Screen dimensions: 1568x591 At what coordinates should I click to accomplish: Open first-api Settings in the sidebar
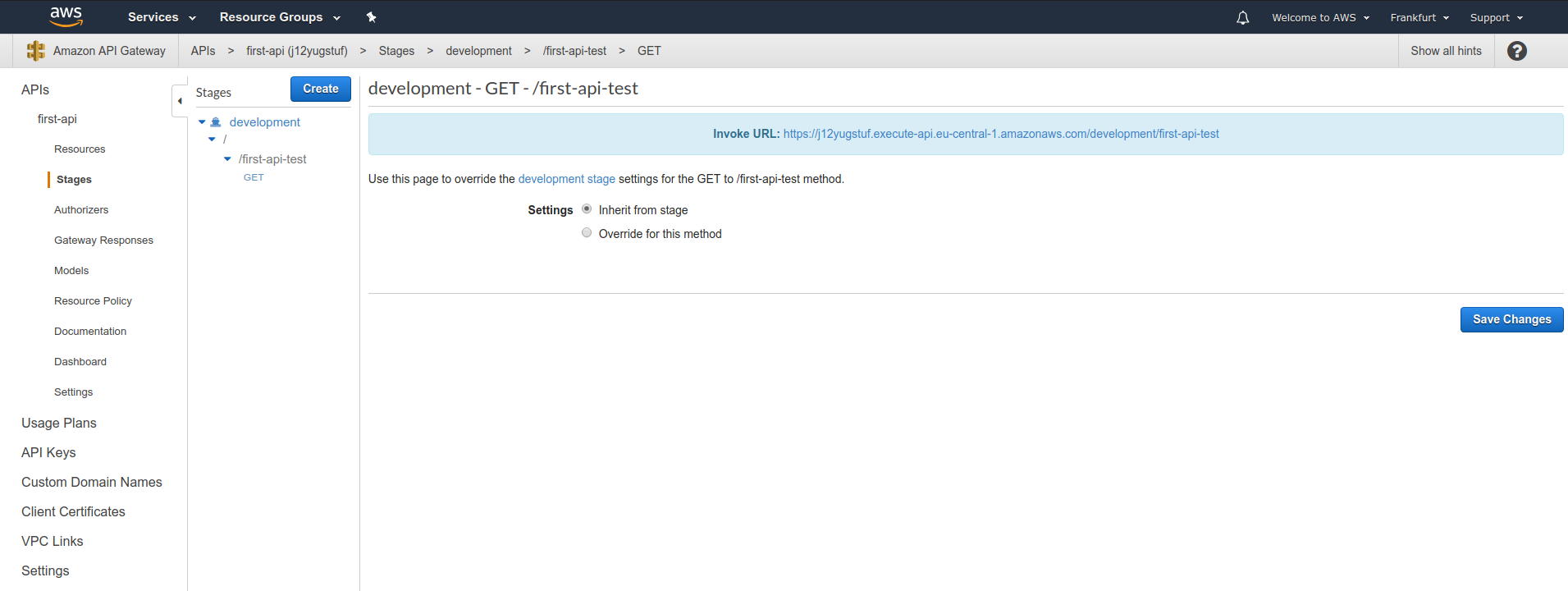tap(73, 392)
